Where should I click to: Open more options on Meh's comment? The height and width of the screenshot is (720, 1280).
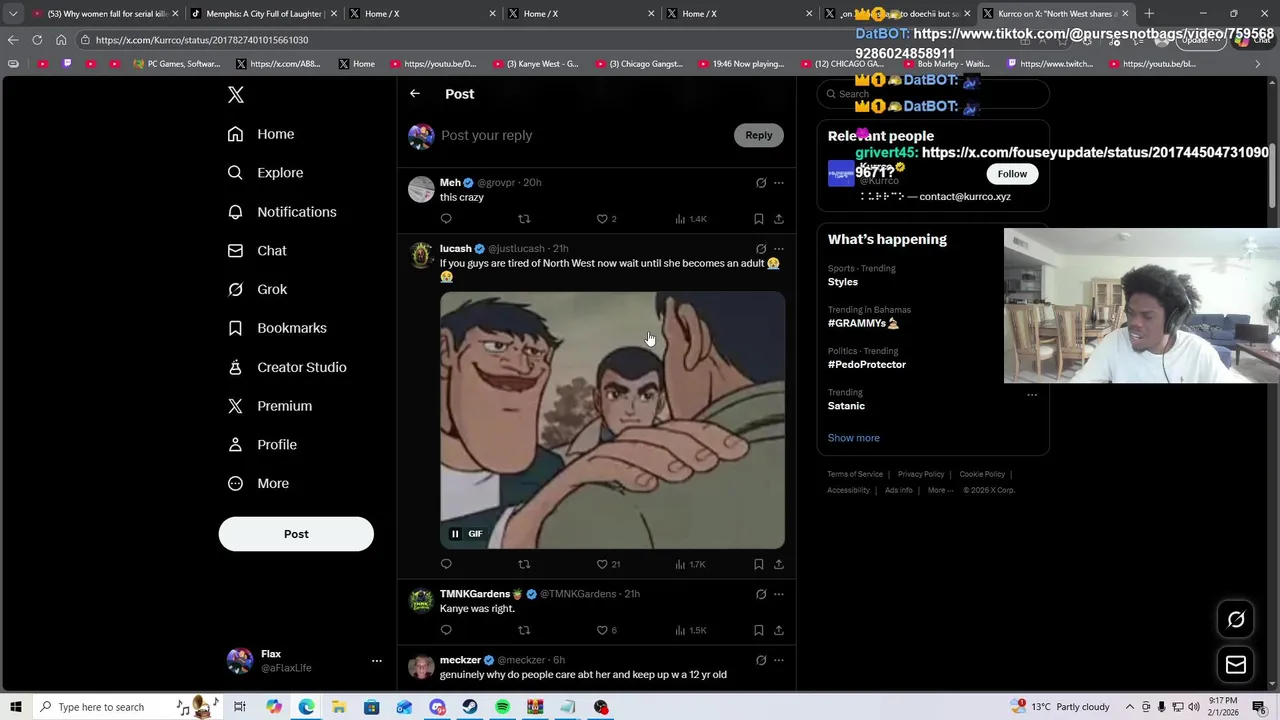click(779, 183)
